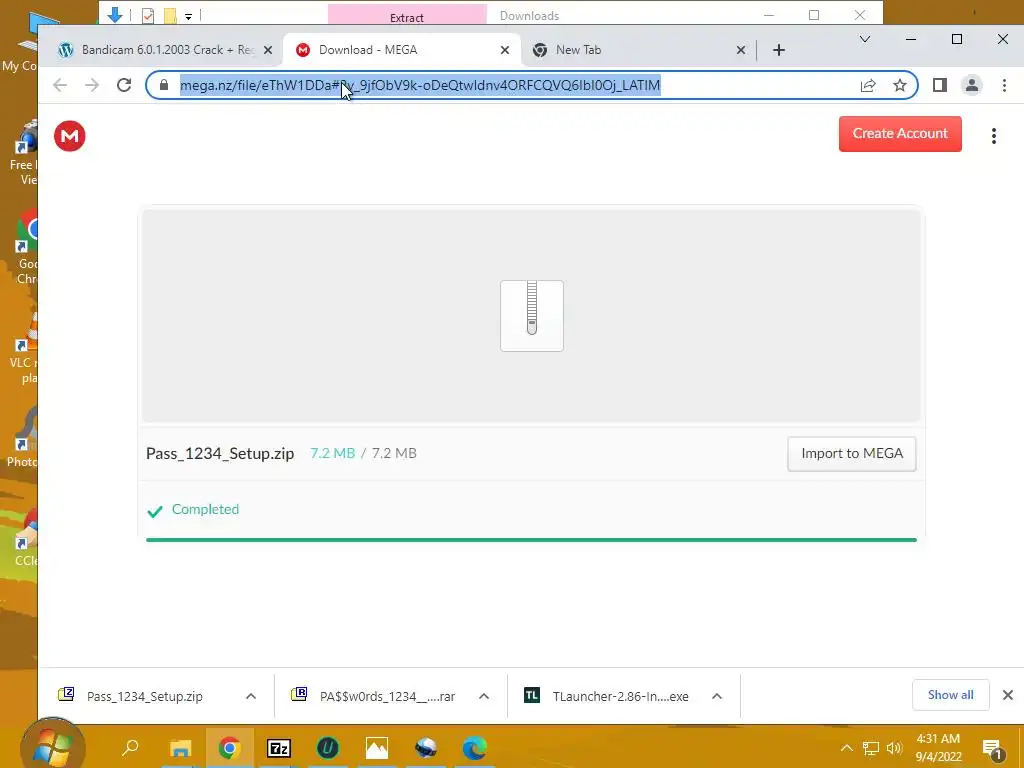1024x768 pixels.
Task: View site info lock icon
Action: [x=164, y=85]
